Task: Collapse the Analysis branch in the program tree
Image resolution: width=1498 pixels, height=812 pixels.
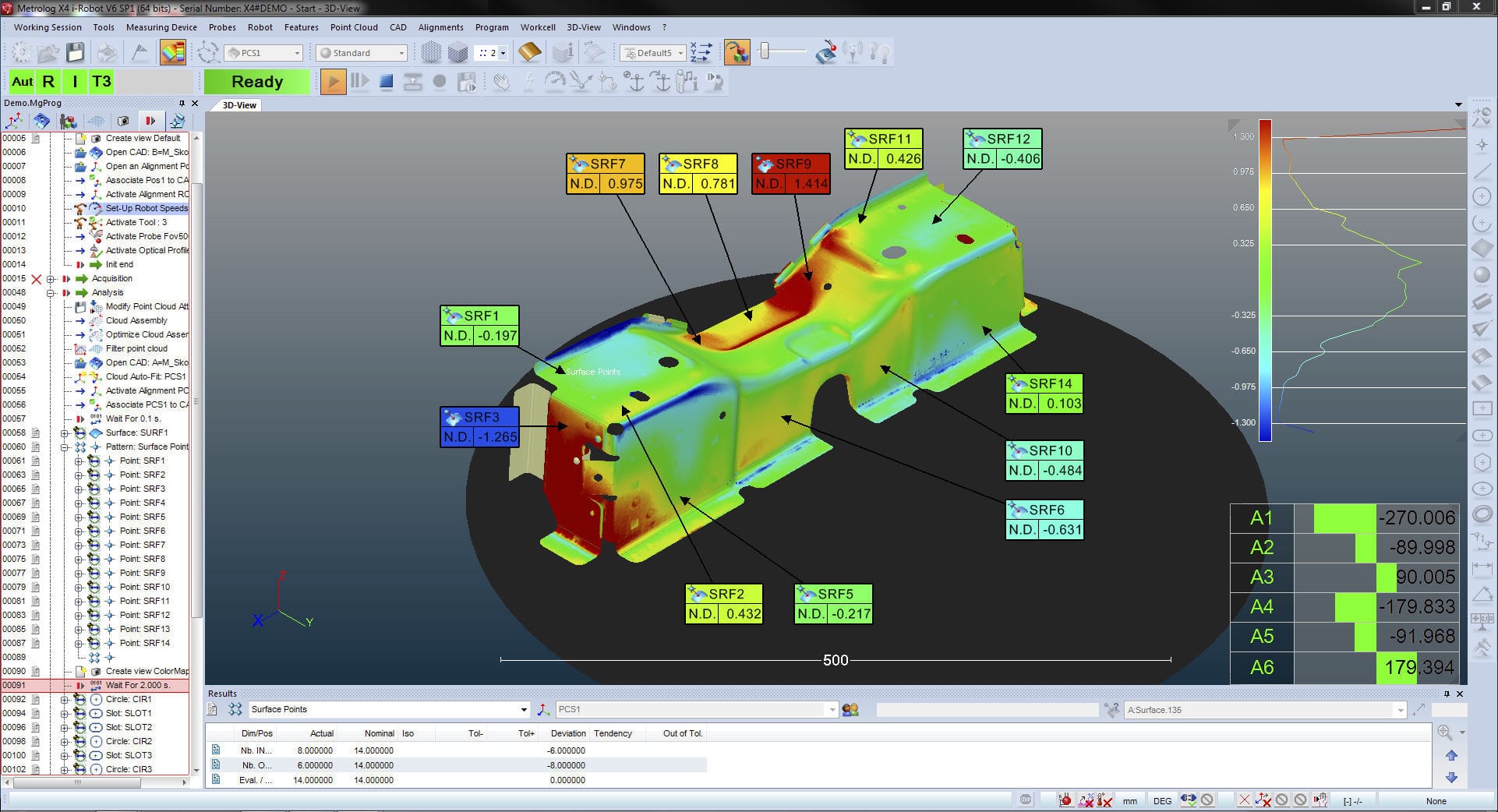Action: coord(51,292)
